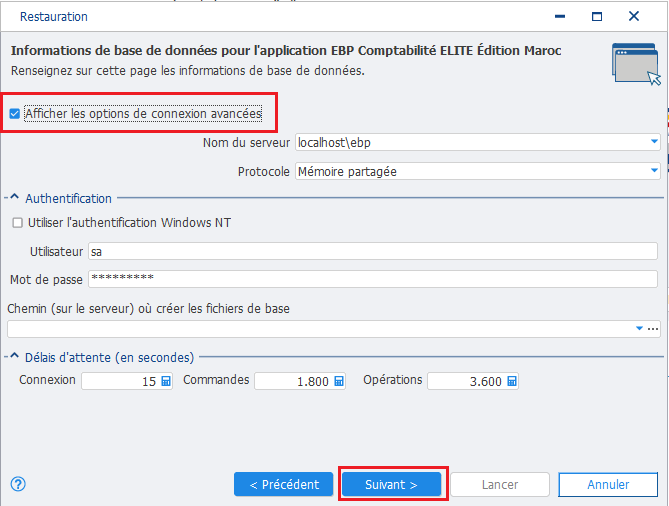This screenshot has width=669, height=506.
Task: Click the Annuler button
Action: coord(608,484)
